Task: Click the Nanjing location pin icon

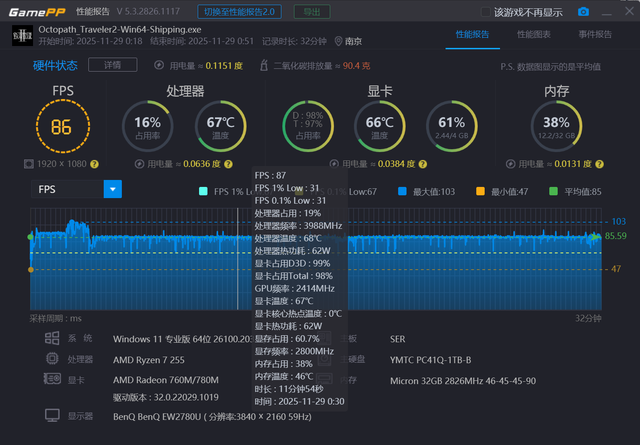Action: (338, 41)
